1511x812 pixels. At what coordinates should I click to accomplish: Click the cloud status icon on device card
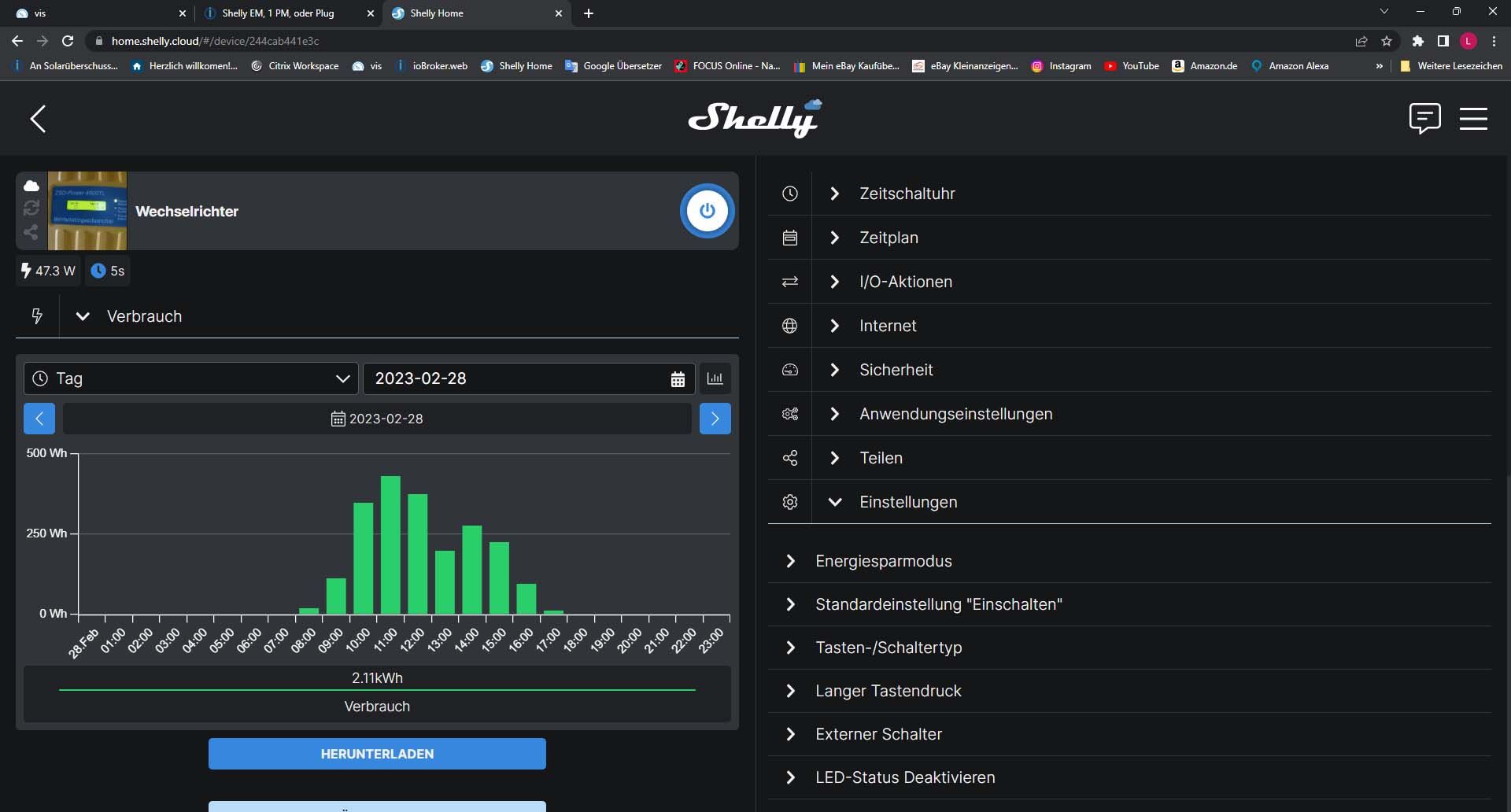click(31, 186)
